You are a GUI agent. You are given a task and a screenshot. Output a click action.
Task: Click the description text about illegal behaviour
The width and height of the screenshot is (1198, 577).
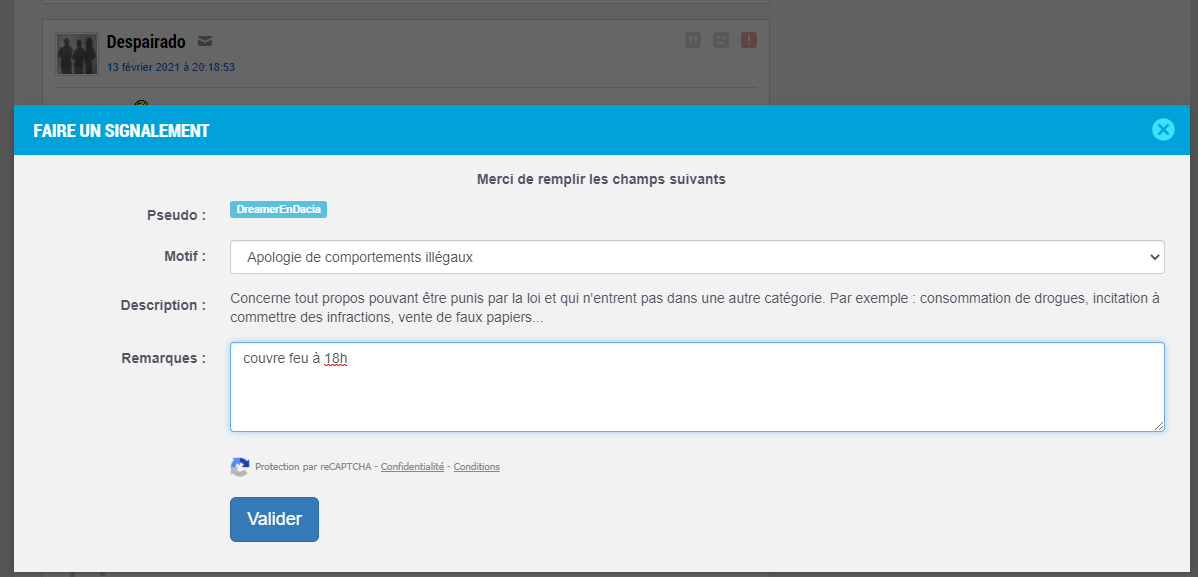pos(695,308)
